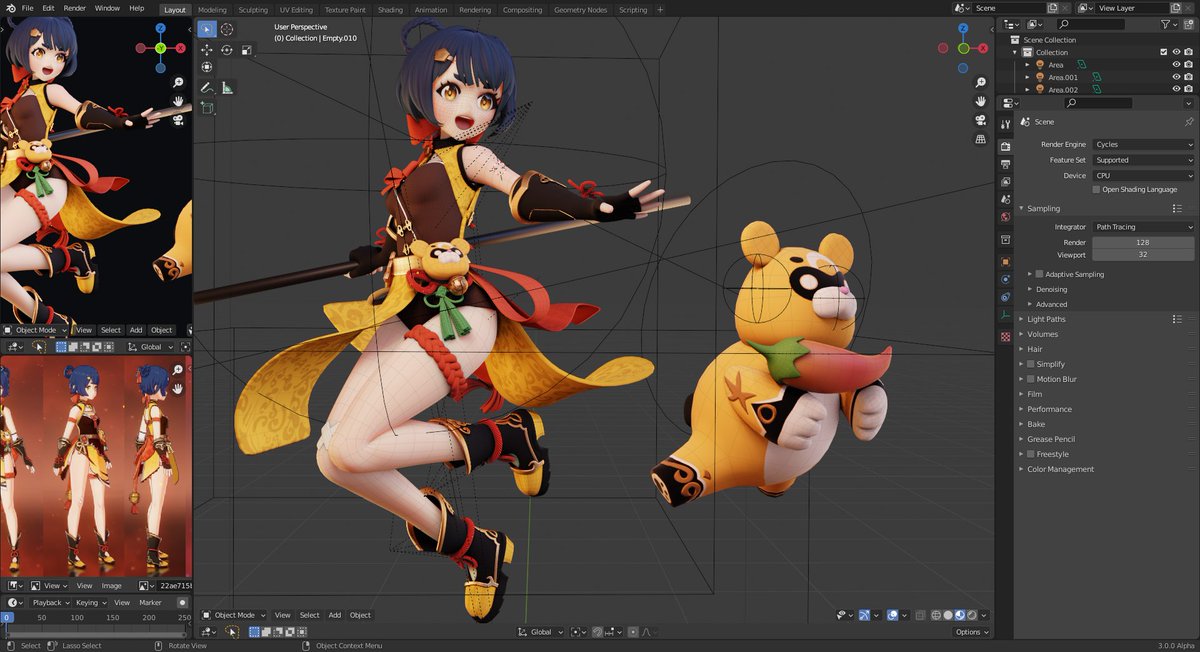Viewport: 1200px width, 652px height.
Task: Open timeline Keying menu
Action: coord(90,603)
